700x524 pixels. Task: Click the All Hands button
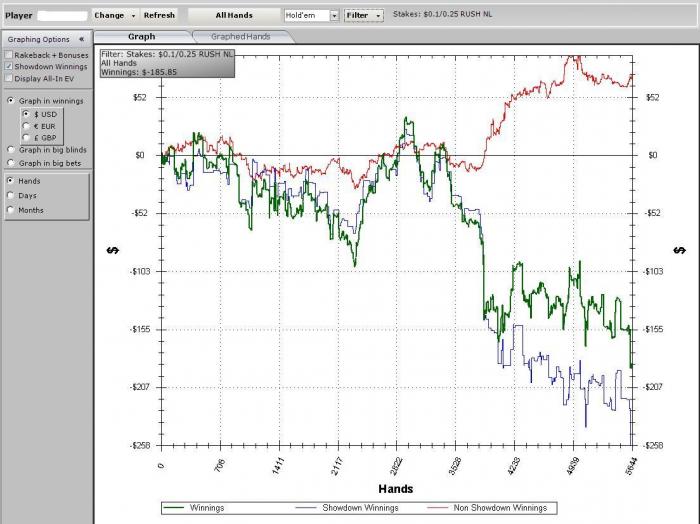[x=234, y=15]
